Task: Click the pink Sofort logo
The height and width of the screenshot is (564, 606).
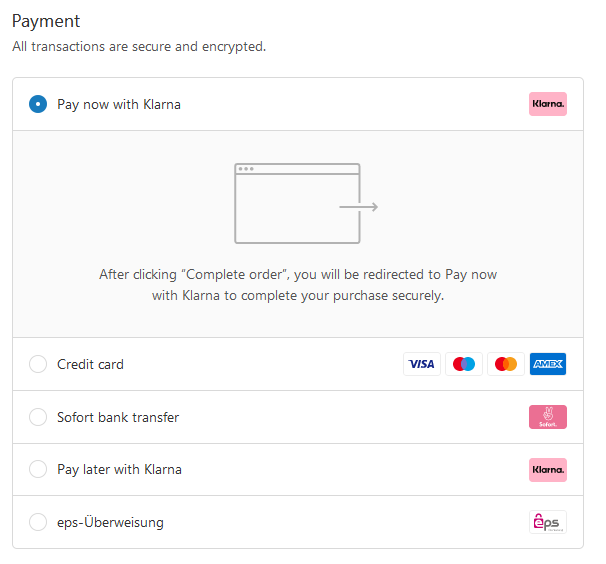Action: (548, 417)
